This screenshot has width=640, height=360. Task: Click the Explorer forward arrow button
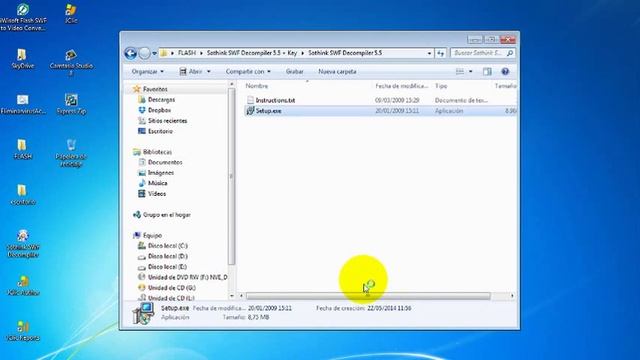[144, 53]
